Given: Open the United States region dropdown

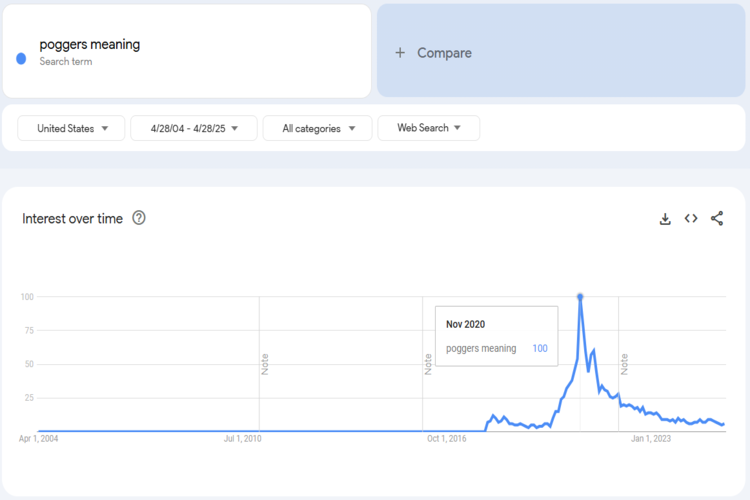Looking at the screenshot, I should (71, 128).
